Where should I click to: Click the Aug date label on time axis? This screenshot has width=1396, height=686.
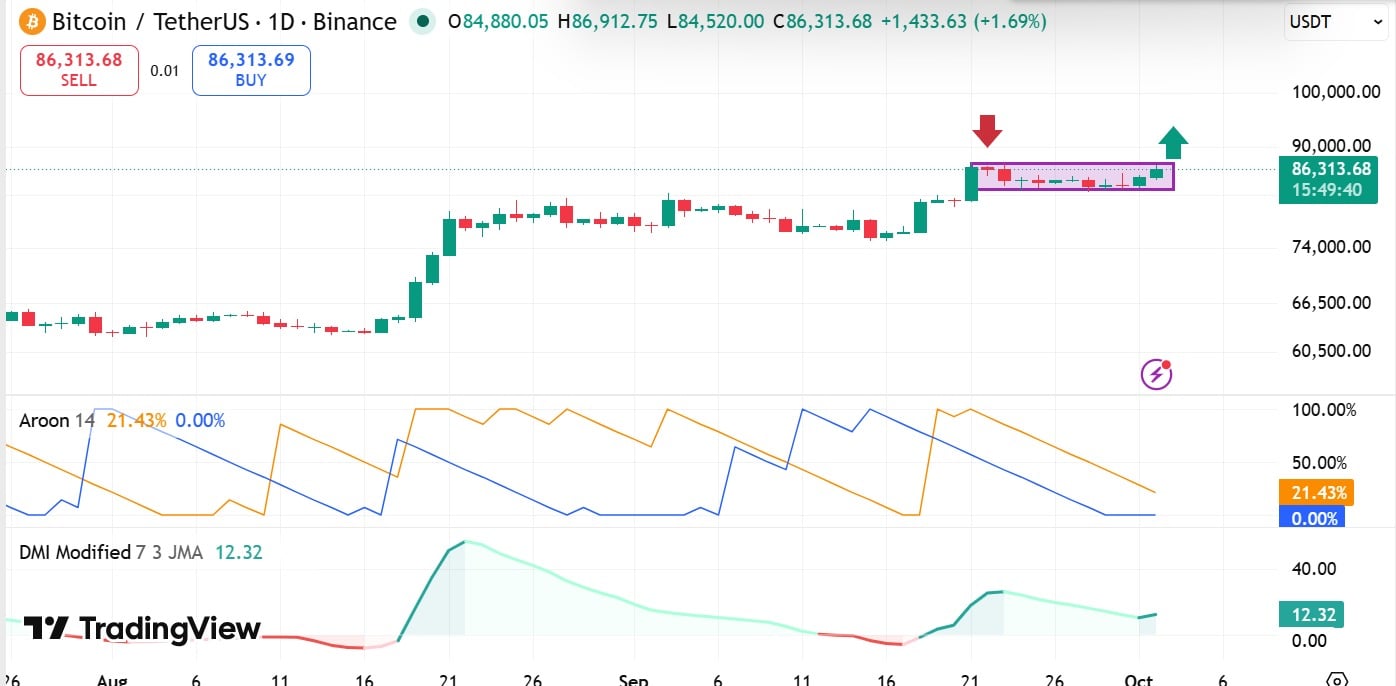coord(112,679)
